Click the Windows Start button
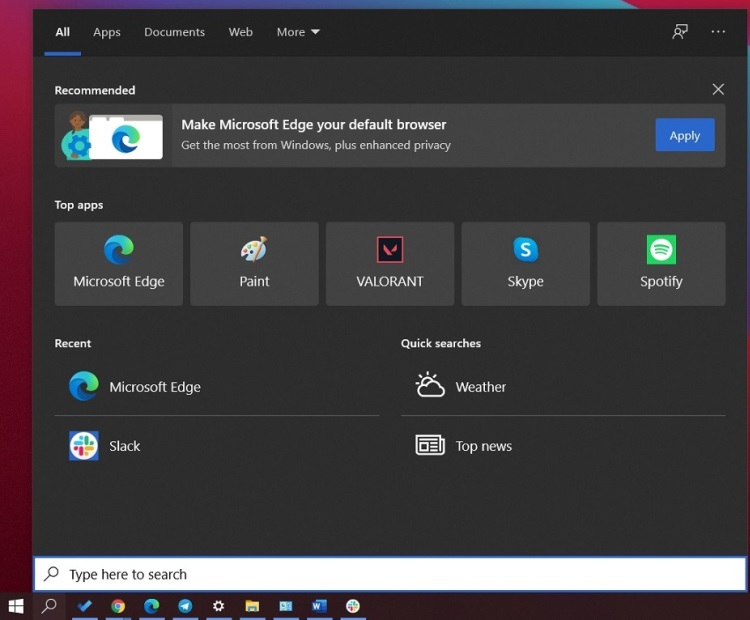Viewport: 750px width, 620px height. tap(16, 606)
